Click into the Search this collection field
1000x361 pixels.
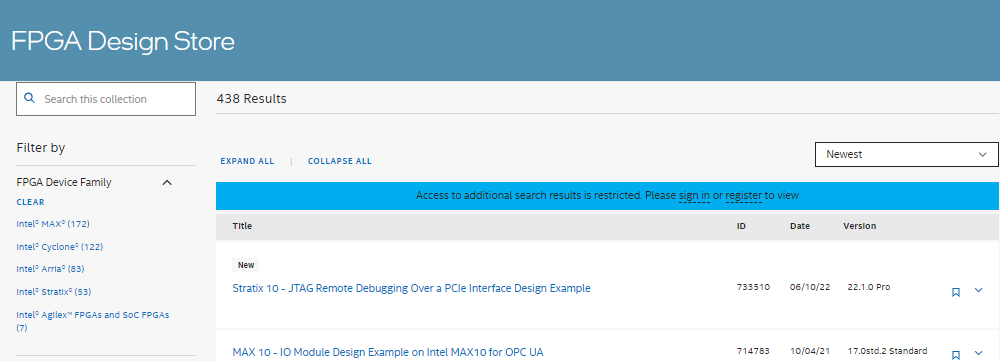tap(106, 99)
